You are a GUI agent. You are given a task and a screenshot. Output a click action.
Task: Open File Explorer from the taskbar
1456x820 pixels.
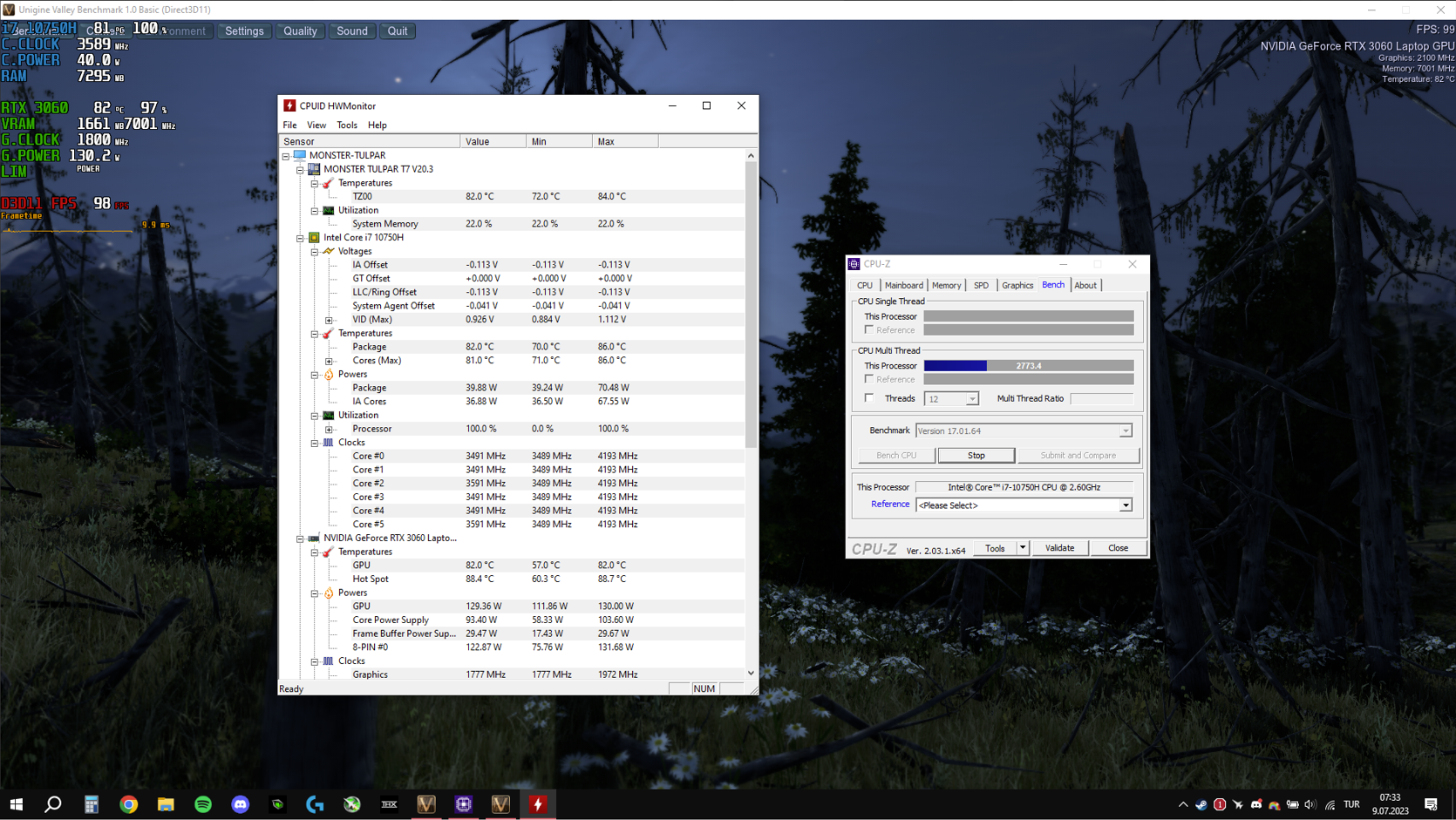tap(166, 804)
